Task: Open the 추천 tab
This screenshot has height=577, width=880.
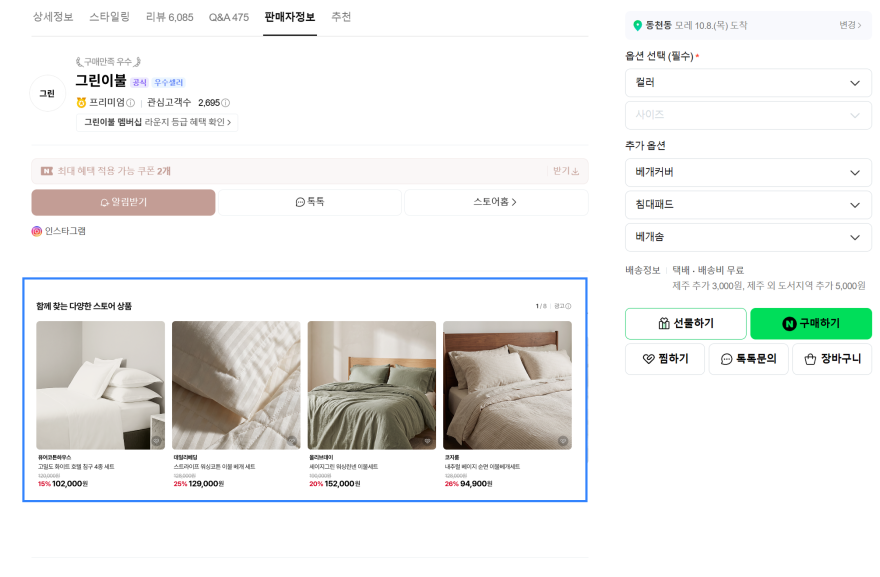Action: pos(341,17)
